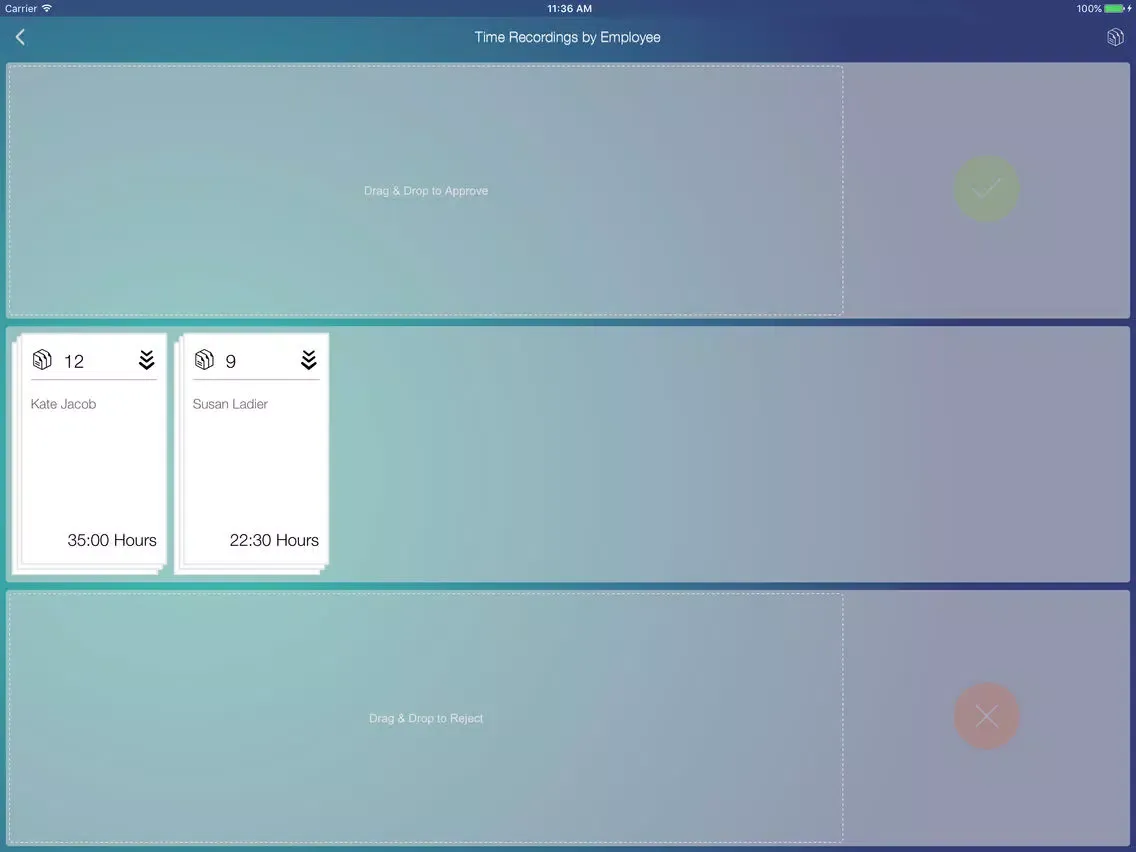Tap the battery icon in status bar
1136x852 pixels.
tap(1114, 8)
